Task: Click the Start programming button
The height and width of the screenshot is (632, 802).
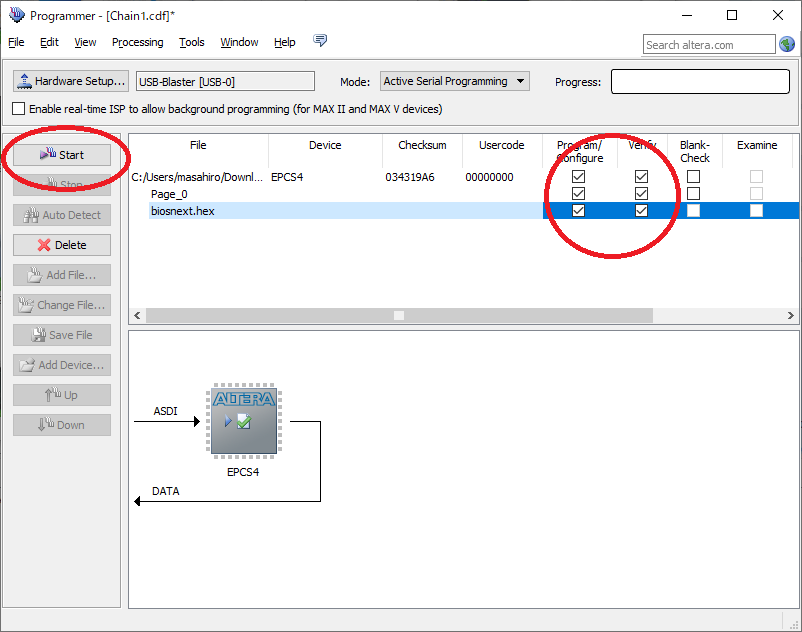Action: pos(62,155)
